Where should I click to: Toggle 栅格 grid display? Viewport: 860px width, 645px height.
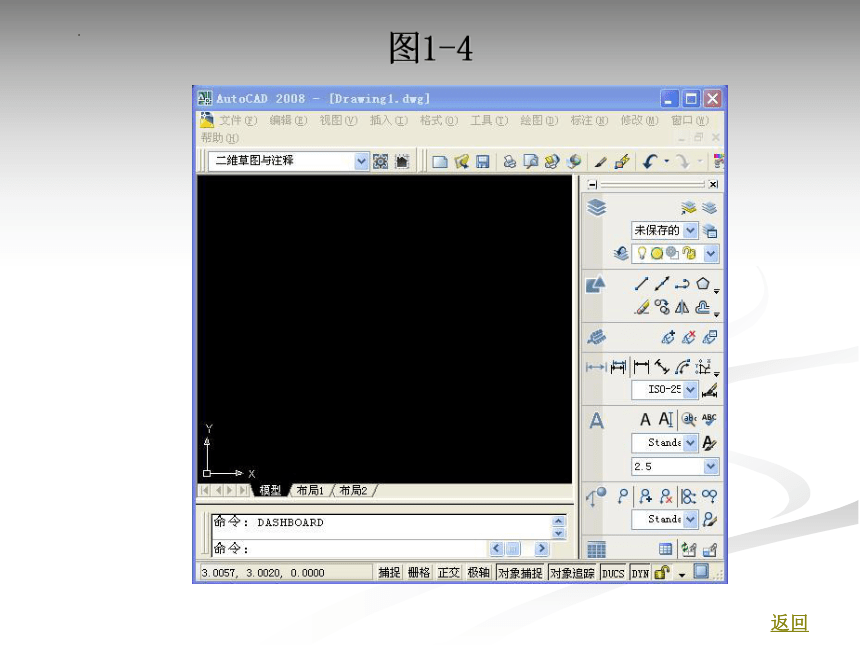pos(419,573)
